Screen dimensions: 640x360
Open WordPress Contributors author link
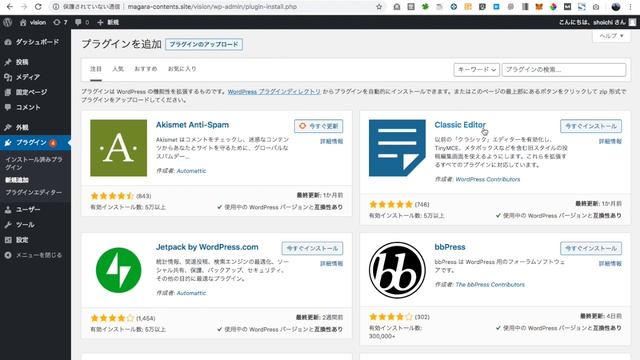pyautogui.click(x=487, y=179)
